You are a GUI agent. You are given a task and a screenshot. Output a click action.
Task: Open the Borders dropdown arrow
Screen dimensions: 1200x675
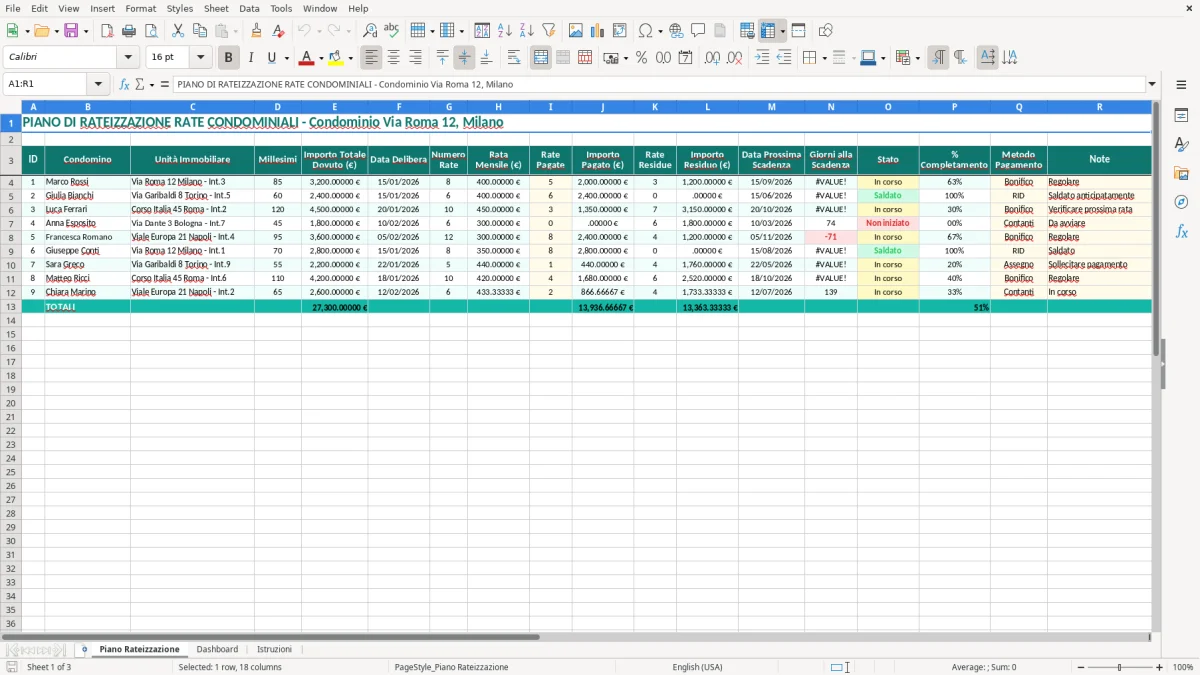click(823, 58)
